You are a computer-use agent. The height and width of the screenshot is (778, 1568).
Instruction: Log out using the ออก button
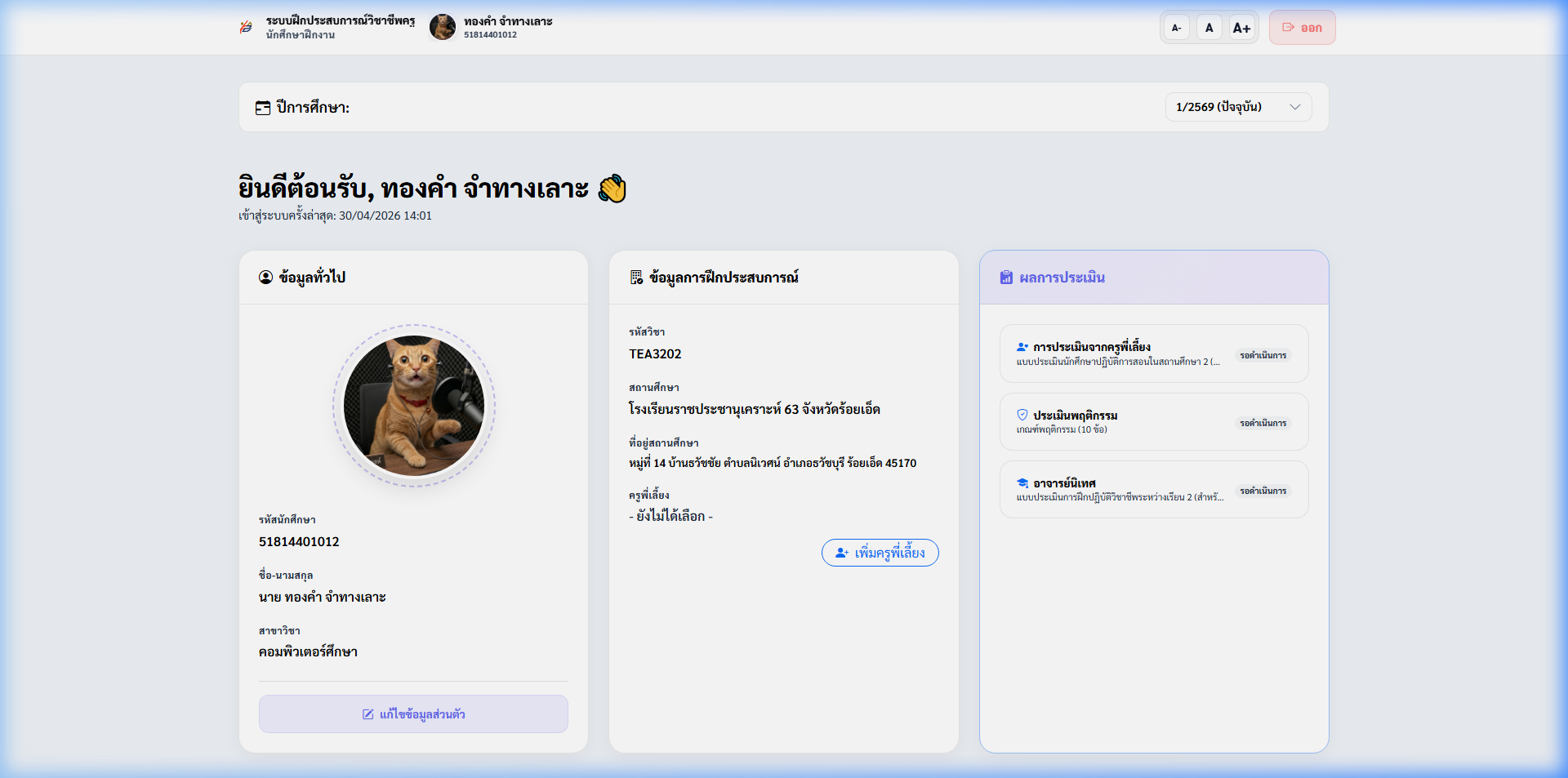click(x=1303, y=28)
